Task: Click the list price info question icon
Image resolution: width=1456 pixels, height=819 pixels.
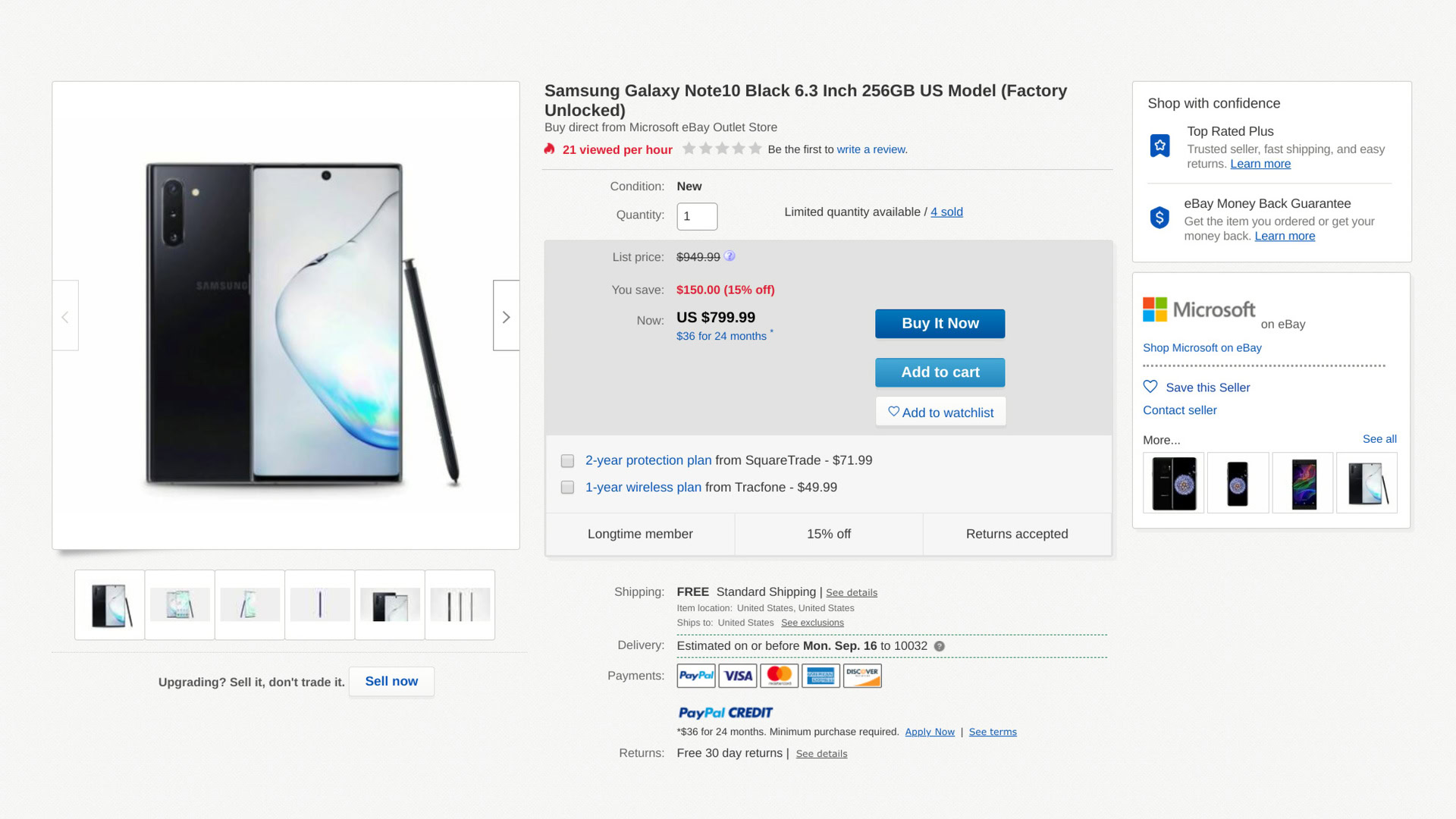Action: [730, 256]
